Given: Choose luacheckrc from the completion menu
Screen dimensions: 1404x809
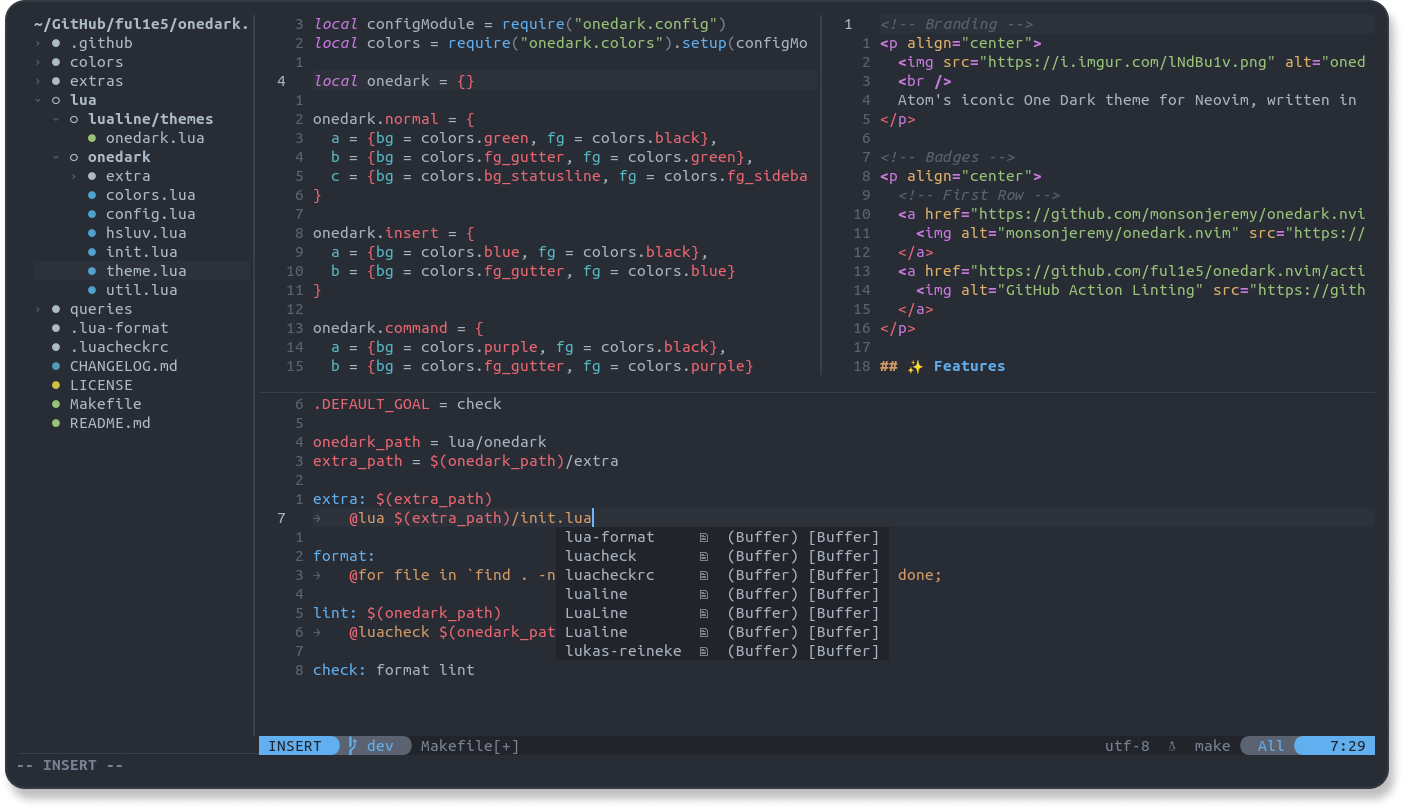Looking at the screenshot, I should tap(722, 575).
